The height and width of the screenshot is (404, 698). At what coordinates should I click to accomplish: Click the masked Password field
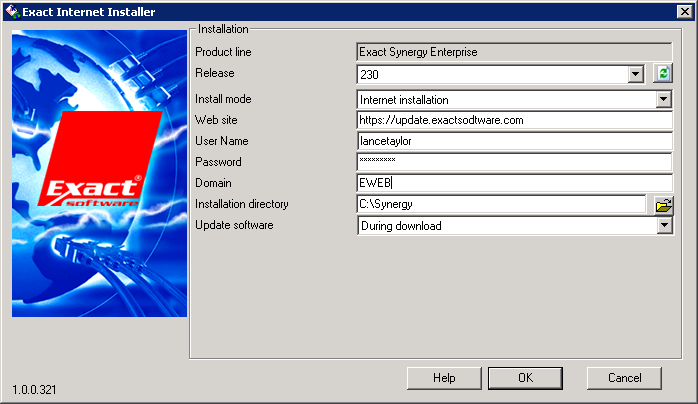[513, 162]
